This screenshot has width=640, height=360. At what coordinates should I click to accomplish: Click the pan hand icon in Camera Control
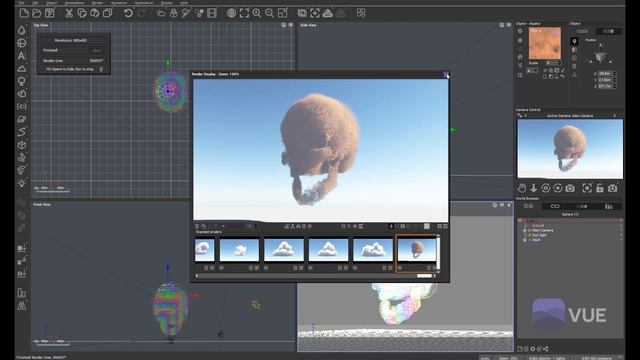click(522, 188)
